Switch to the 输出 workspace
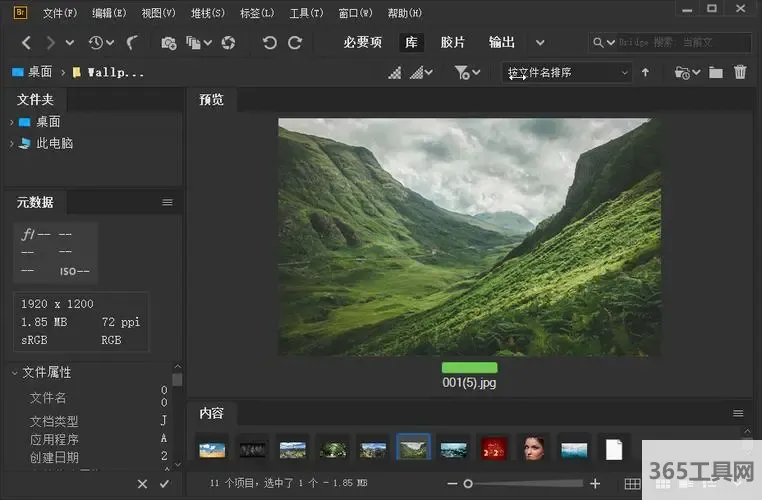This screenshot has height=500, width=762. (x=502, y=43)
